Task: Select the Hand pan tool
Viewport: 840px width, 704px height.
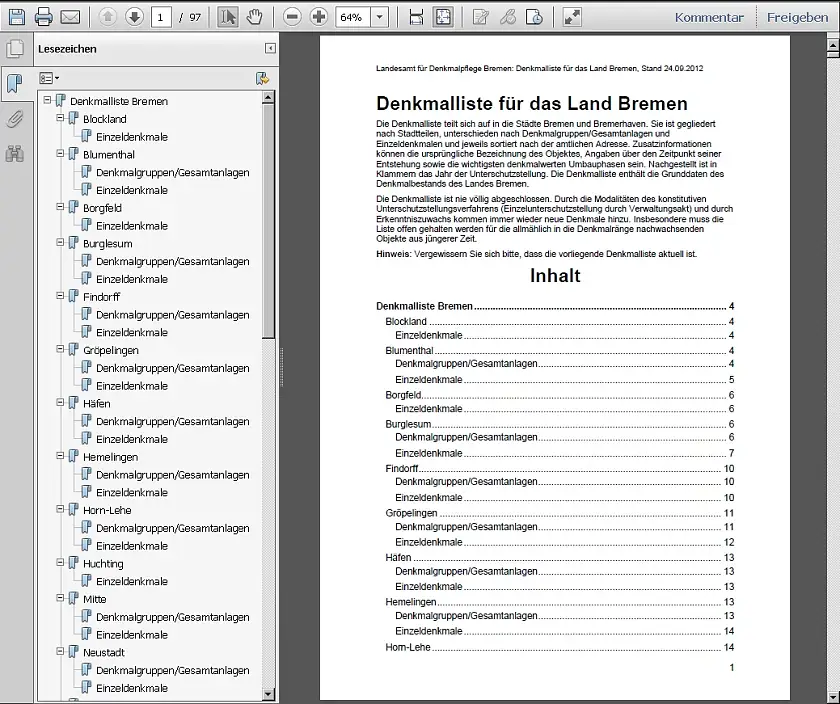Action: [x=254, y=17]
